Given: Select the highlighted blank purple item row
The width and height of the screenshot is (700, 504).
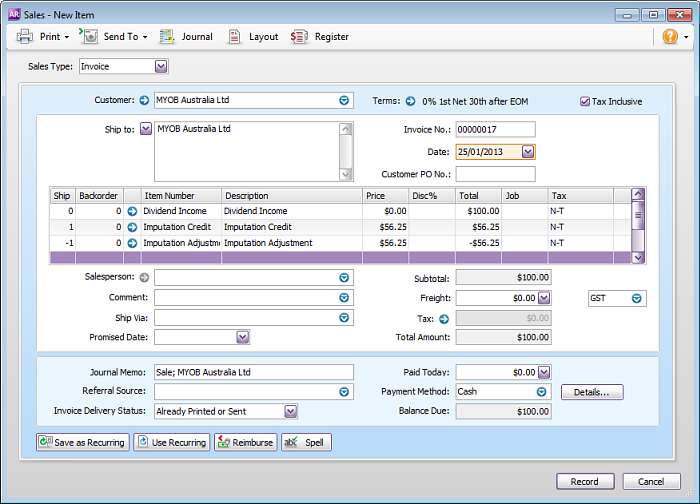Looking at the screenshot, I should 341,258.
